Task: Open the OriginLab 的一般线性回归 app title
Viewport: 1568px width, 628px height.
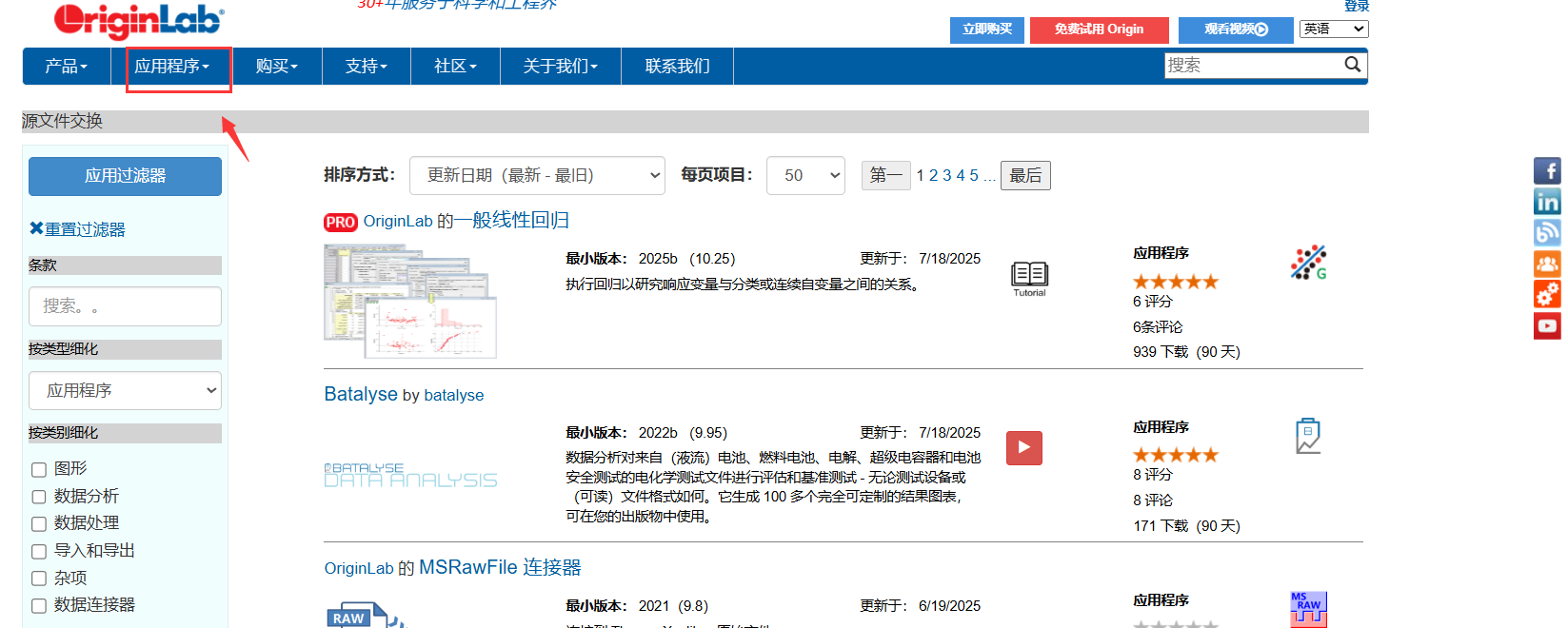Action: point(466,221)
